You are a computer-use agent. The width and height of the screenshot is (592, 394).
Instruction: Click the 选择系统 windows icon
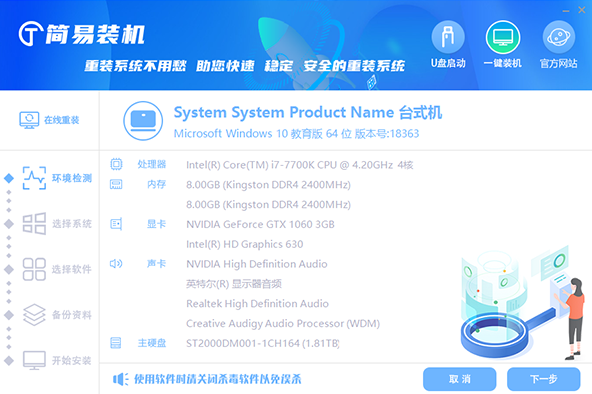point(34,223)
